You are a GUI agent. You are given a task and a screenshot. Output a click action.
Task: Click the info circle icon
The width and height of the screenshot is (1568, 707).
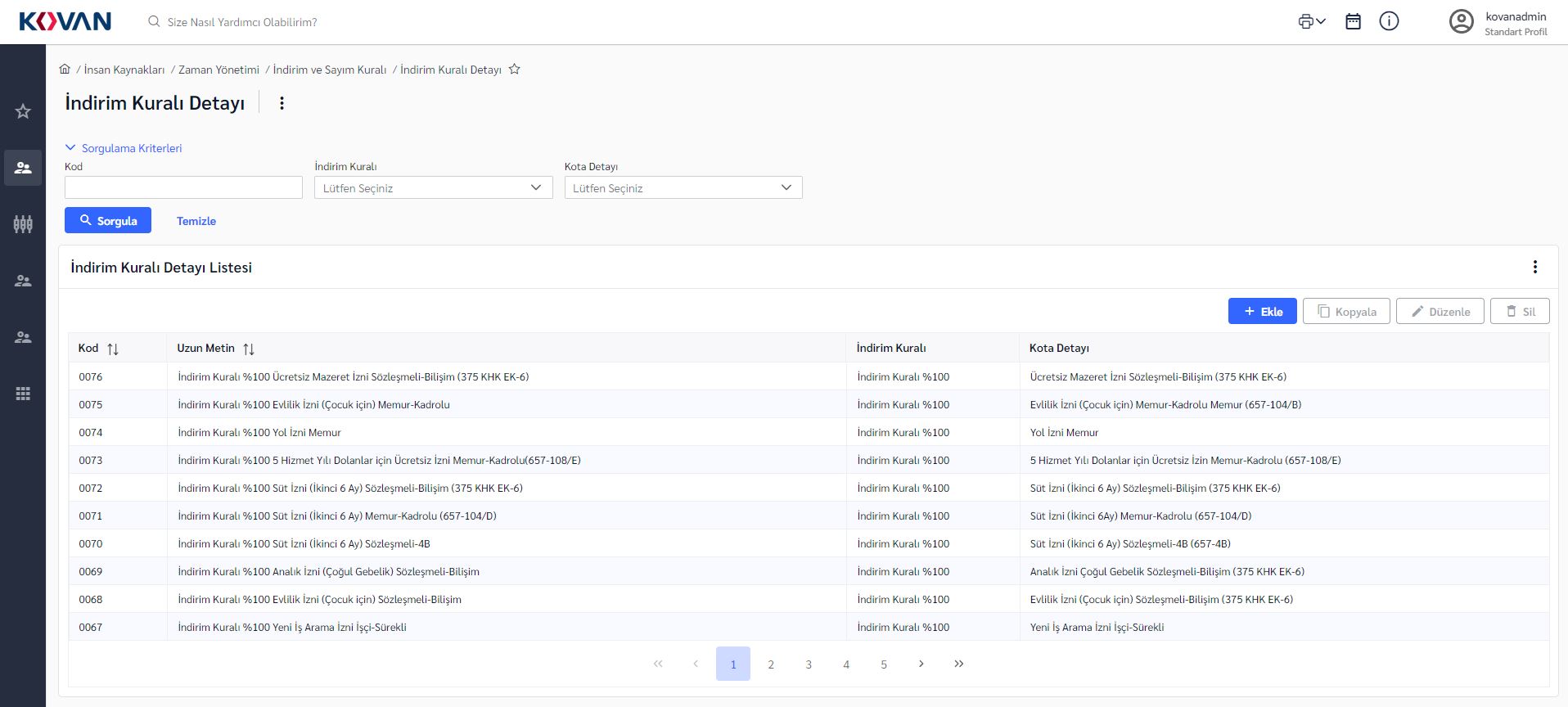(x=1389, y=22)
